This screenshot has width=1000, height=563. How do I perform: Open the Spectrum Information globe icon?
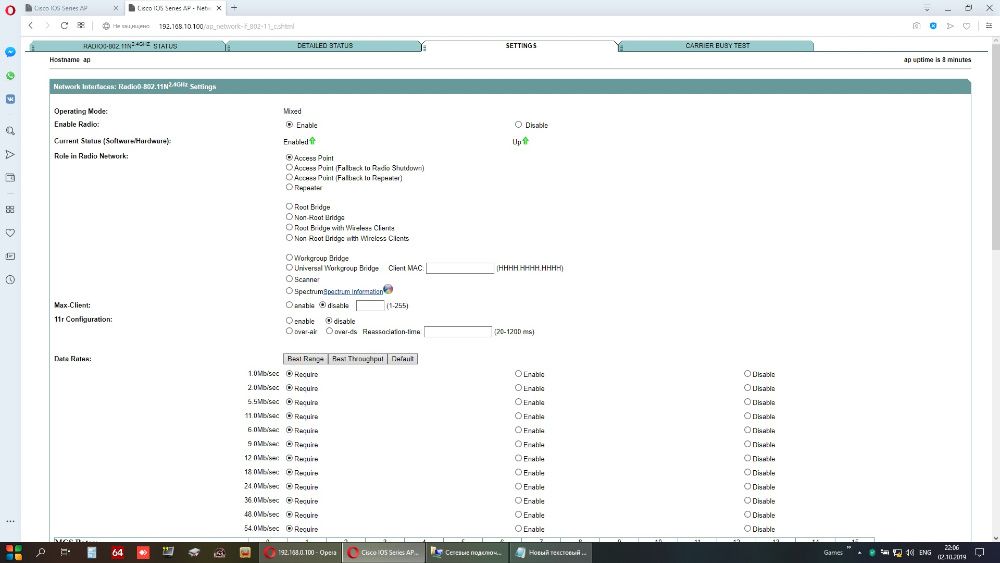[388, 289]
